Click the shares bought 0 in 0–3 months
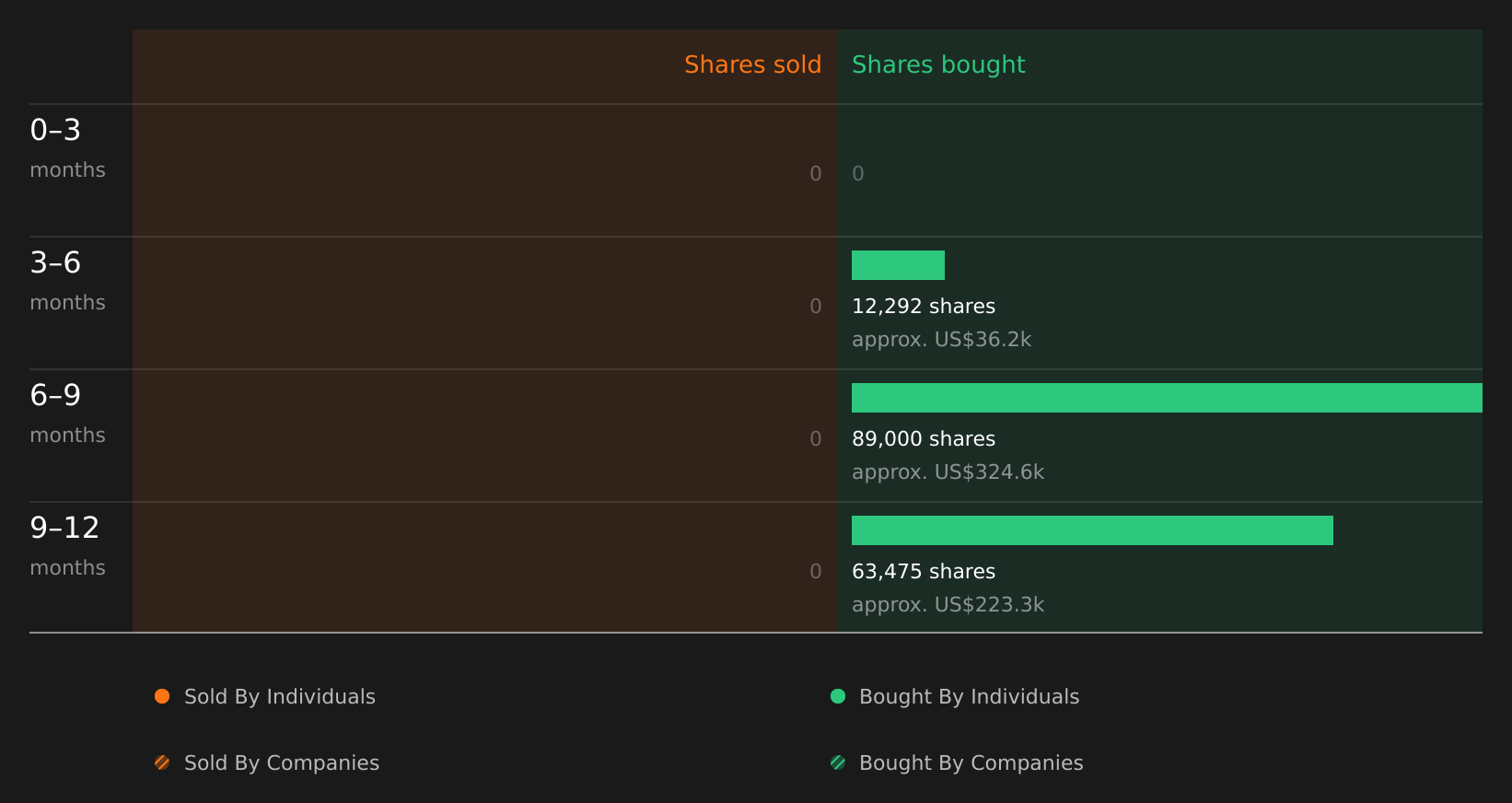The height and width of the screenshot is (803, 1512). pyautogui.click(x=858, y=174)
